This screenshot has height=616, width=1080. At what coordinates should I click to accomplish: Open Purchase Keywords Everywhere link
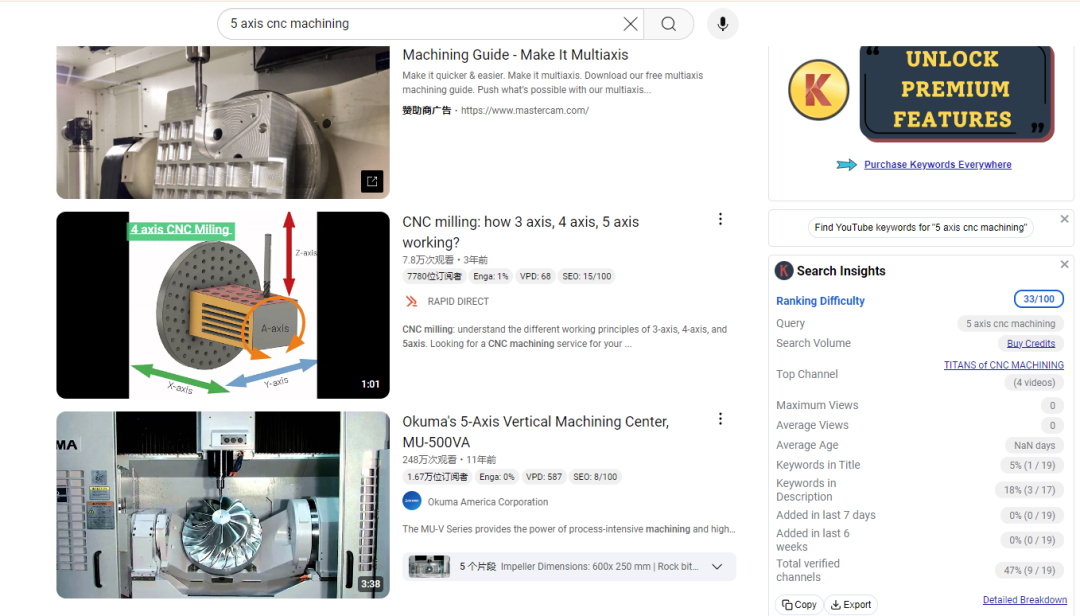937,165
